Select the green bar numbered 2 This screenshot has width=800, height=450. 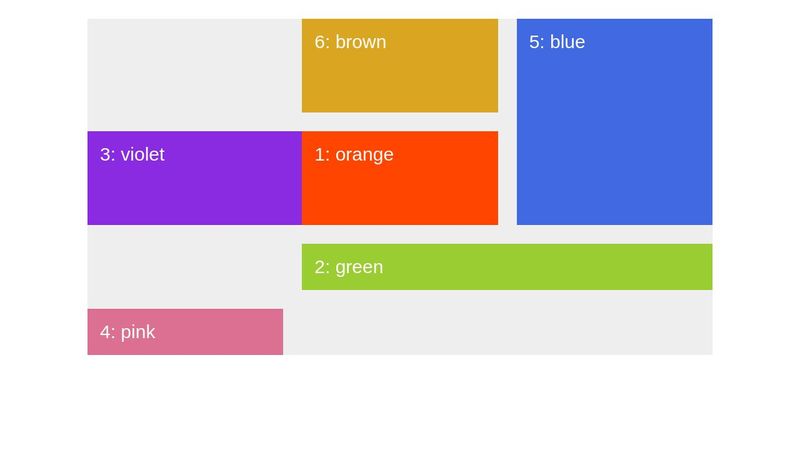506,267
